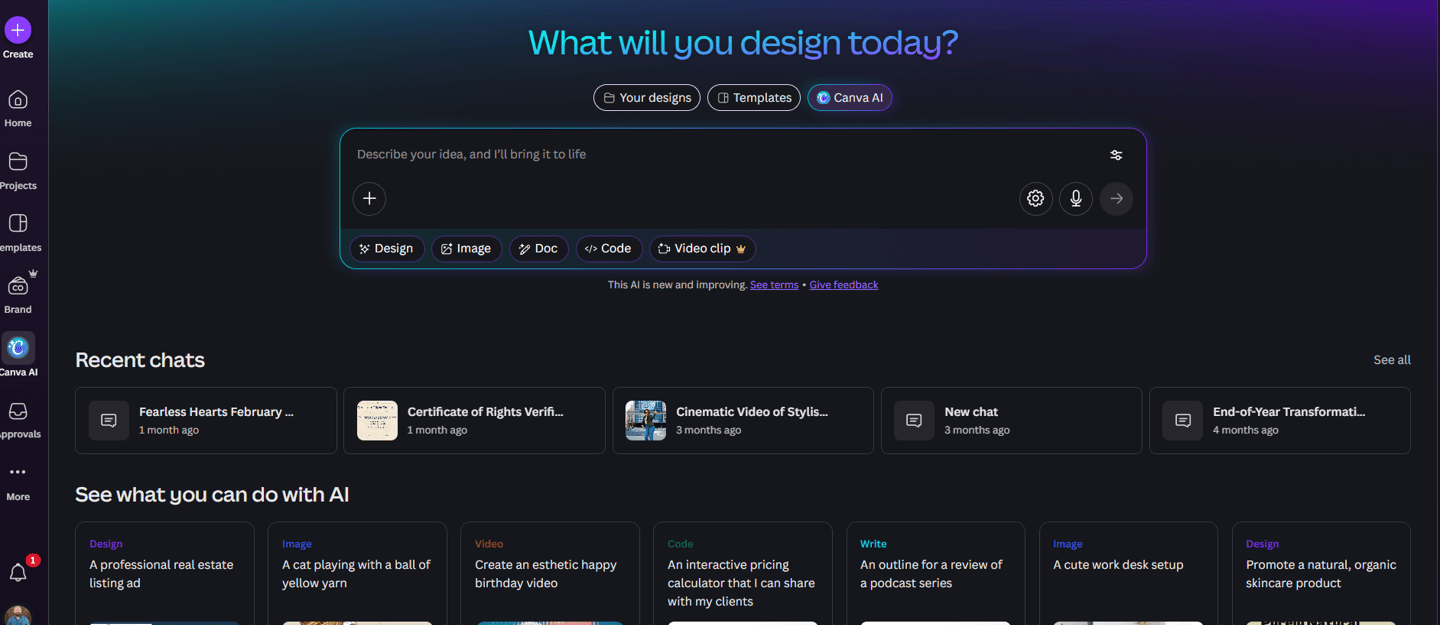Choose the Code mode chip
Screen dimensions: 1440x625
coord(609,248)
